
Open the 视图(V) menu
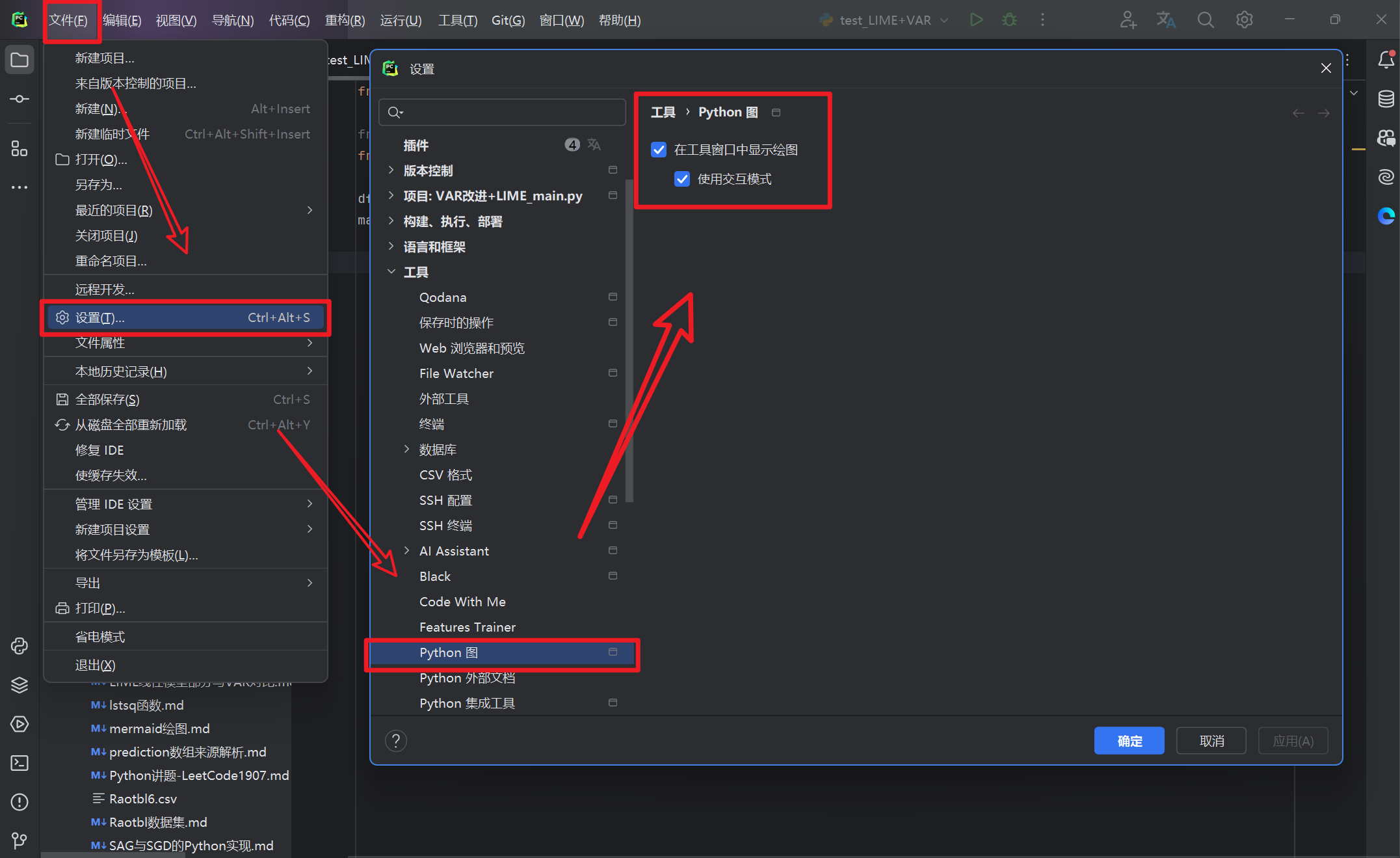click(x=176, y=20)
